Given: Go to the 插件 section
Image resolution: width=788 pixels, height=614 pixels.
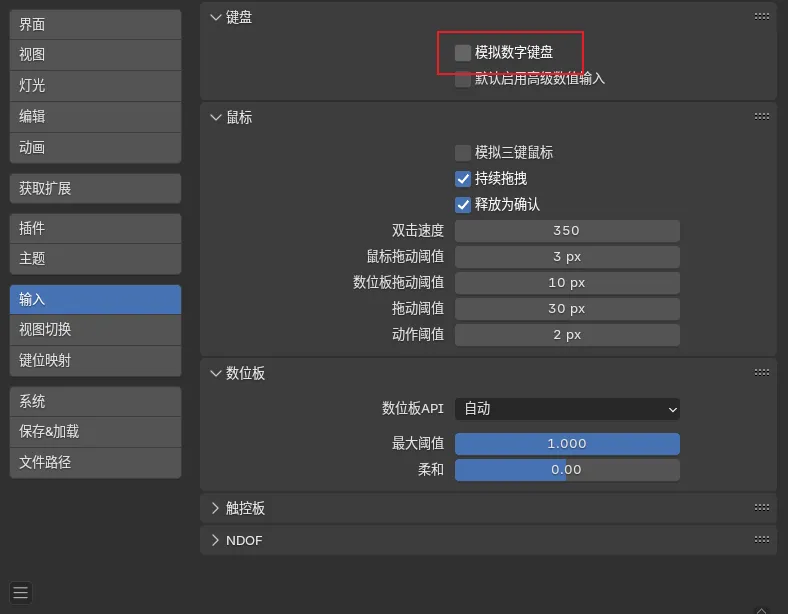Looking at the screenshot, I should (x=95, y=228).
